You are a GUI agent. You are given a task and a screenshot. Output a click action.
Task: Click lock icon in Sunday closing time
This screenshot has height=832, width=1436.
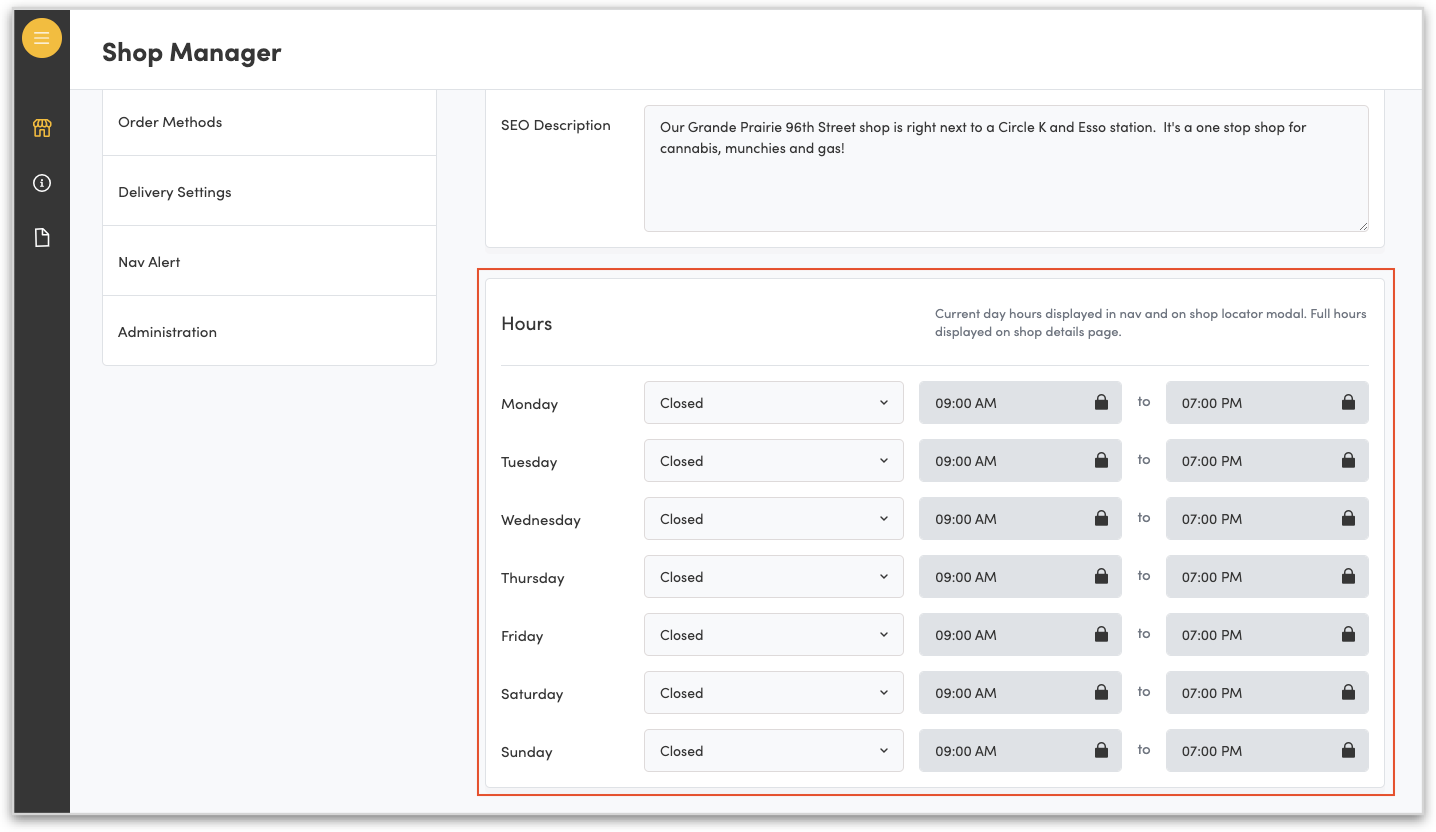[1348, 750]
